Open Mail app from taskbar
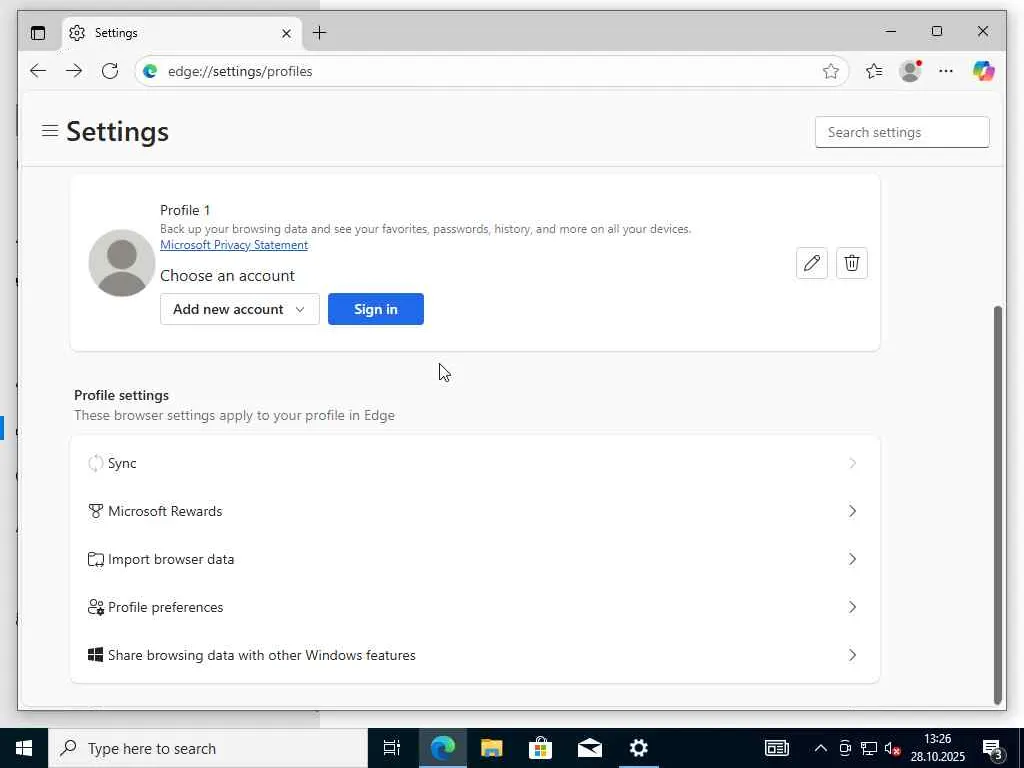This screenshot has height=768, width=1024. 590,748
